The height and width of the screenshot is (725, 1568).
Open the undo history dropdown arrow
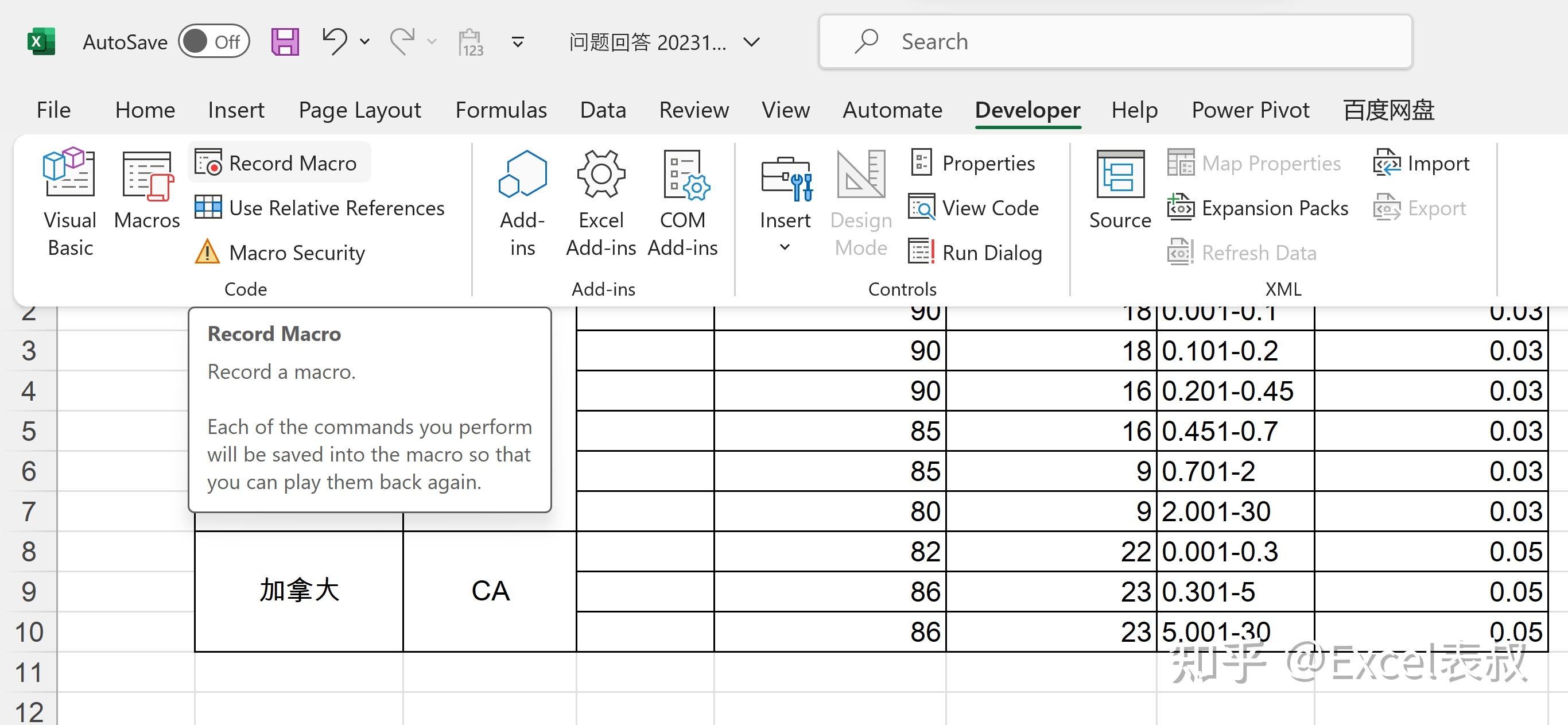(364, 42)
